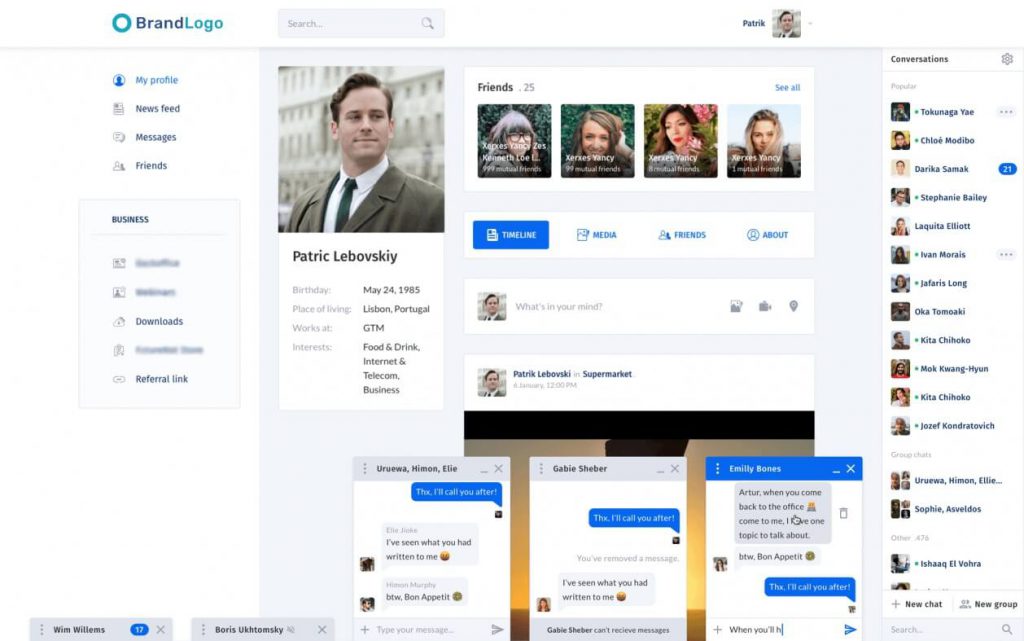
Task: Send message in Uruewa, Himon, Elie chat
Action: coord(497,629)
